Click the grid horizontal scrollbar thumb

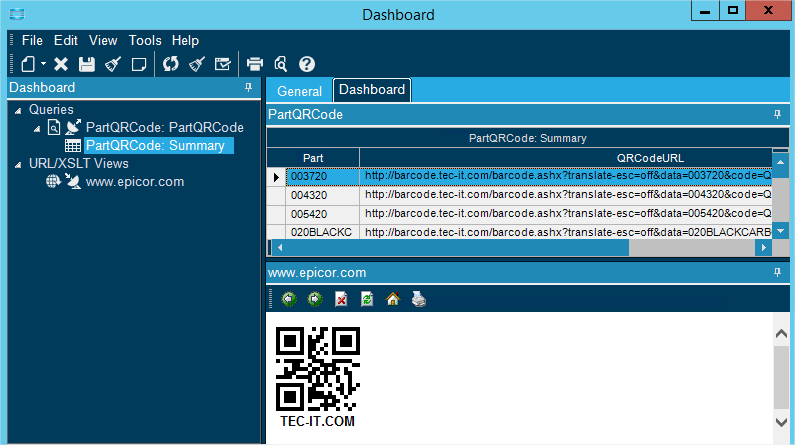tap(457, 248)
